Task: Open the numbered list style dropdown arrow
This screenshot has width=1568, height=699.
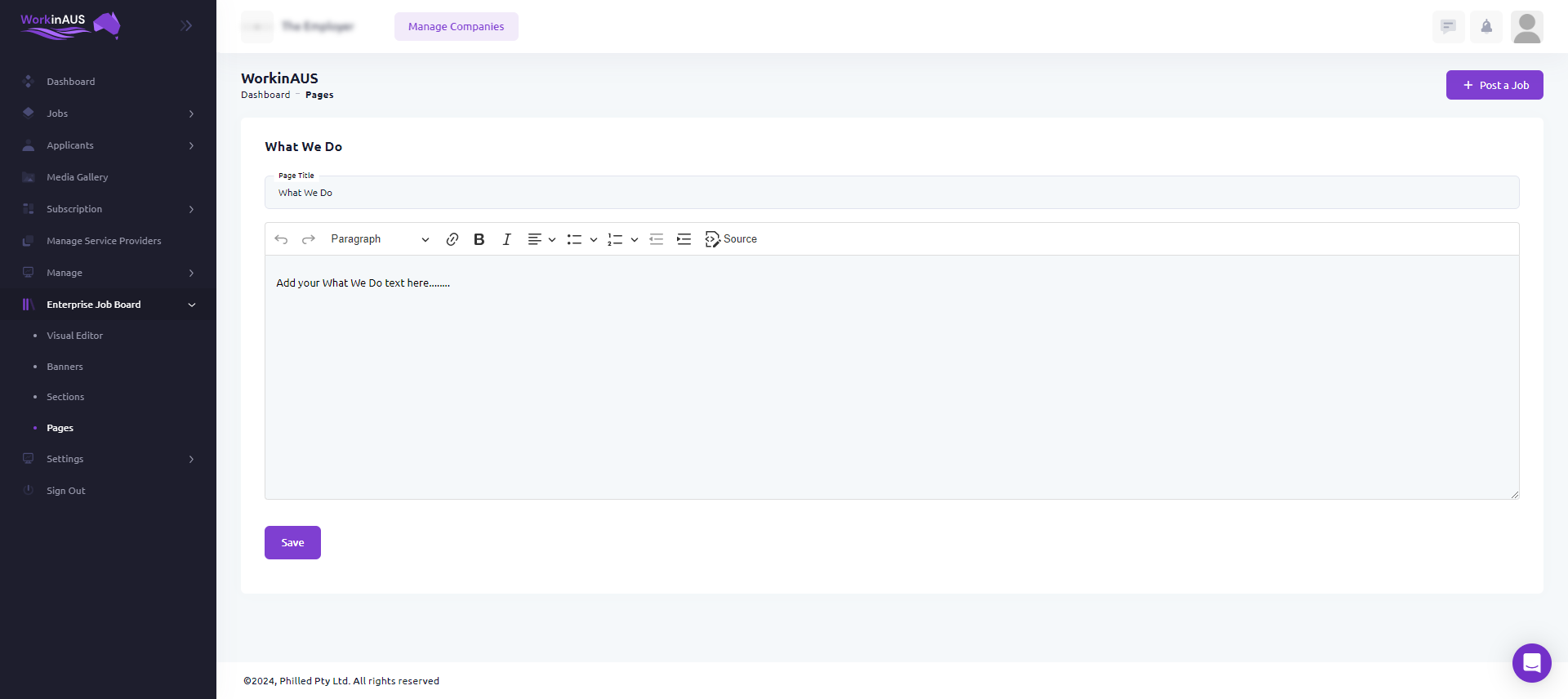Action: pyautogui.click(x=635, y=239)
